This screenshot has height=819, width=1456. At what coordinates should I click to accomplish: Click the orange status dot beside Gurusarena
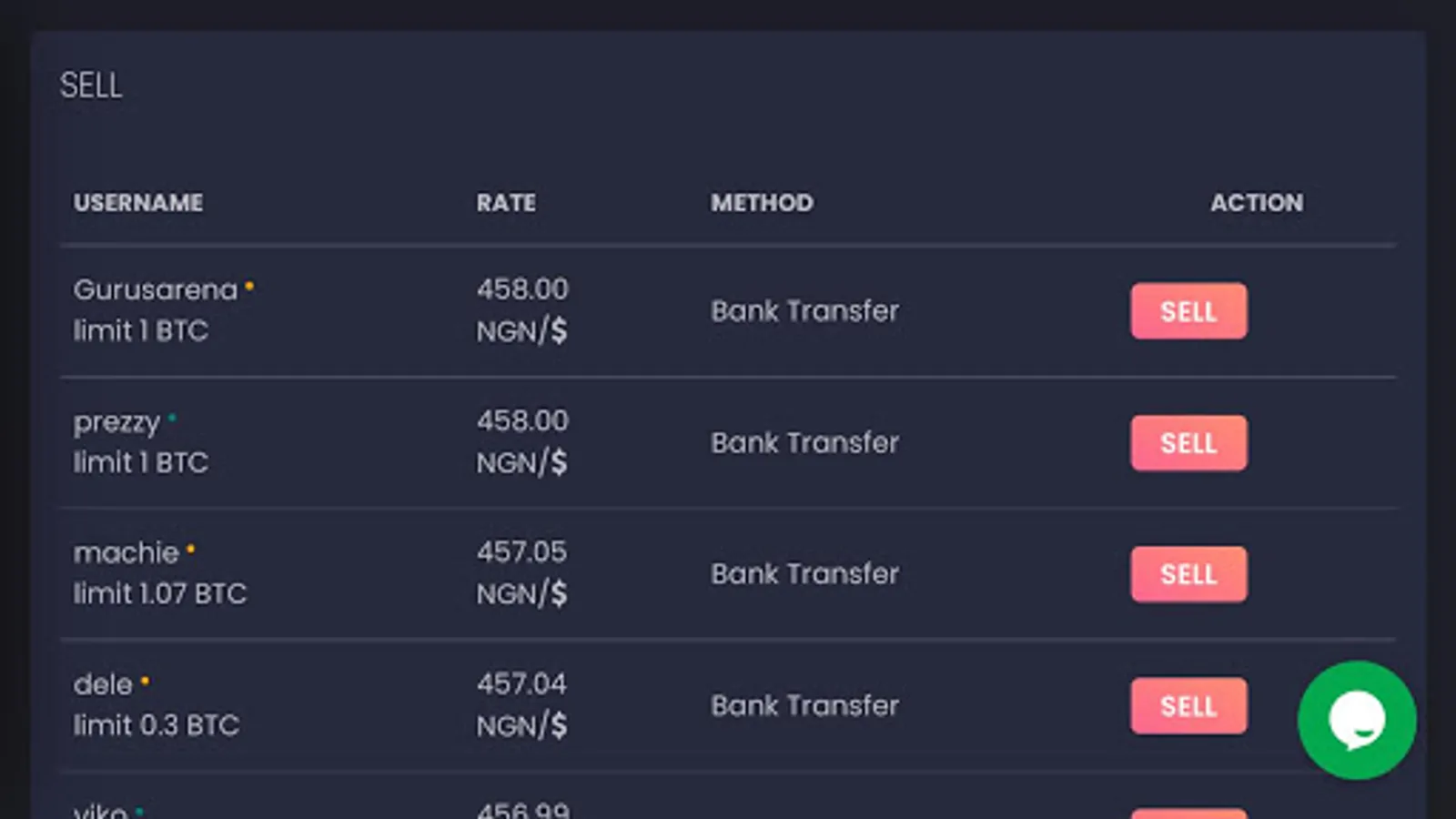[x=249, y=288]
